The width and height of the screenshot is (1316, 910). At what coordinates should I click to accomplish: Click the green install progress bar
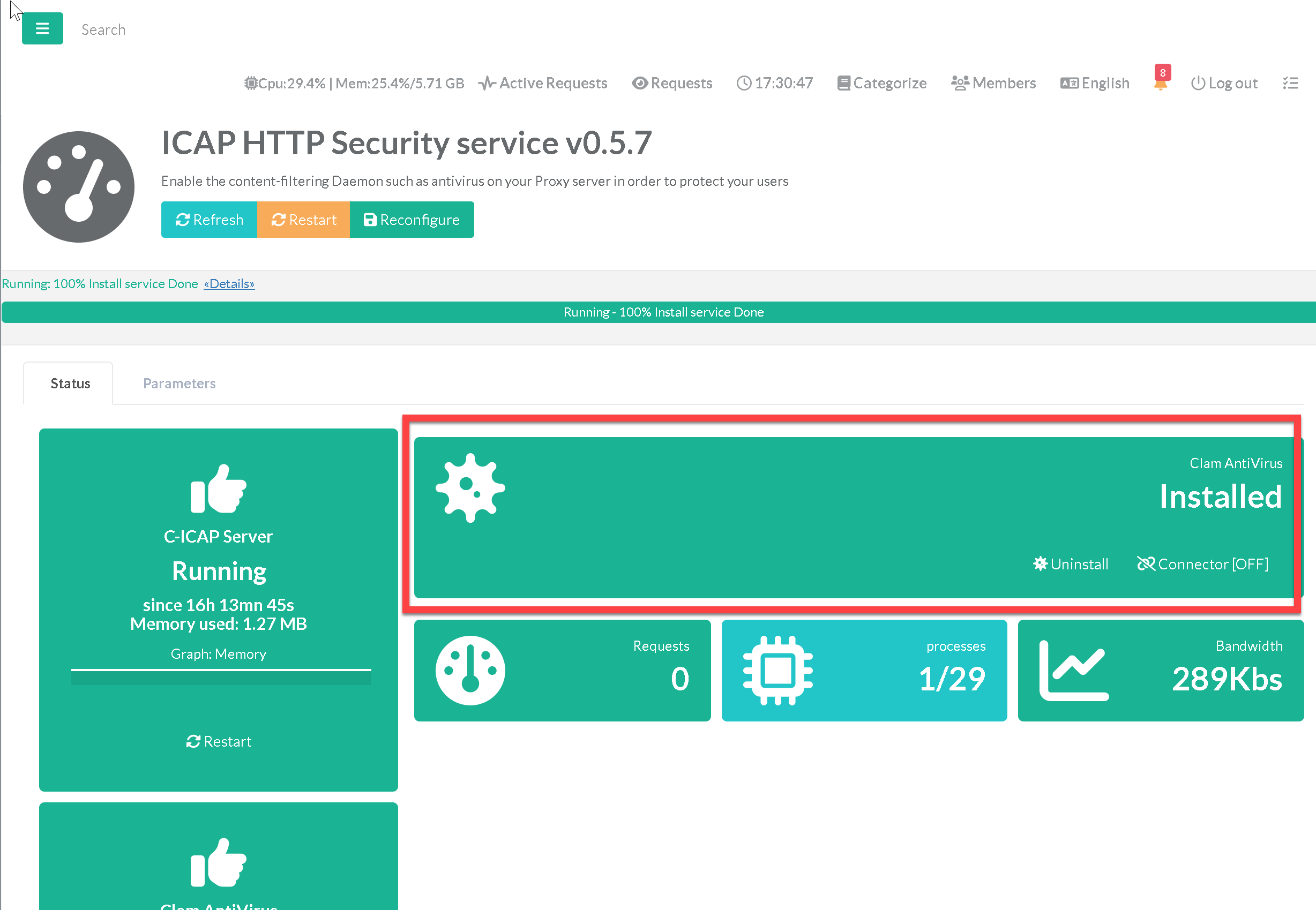(663, 312)
